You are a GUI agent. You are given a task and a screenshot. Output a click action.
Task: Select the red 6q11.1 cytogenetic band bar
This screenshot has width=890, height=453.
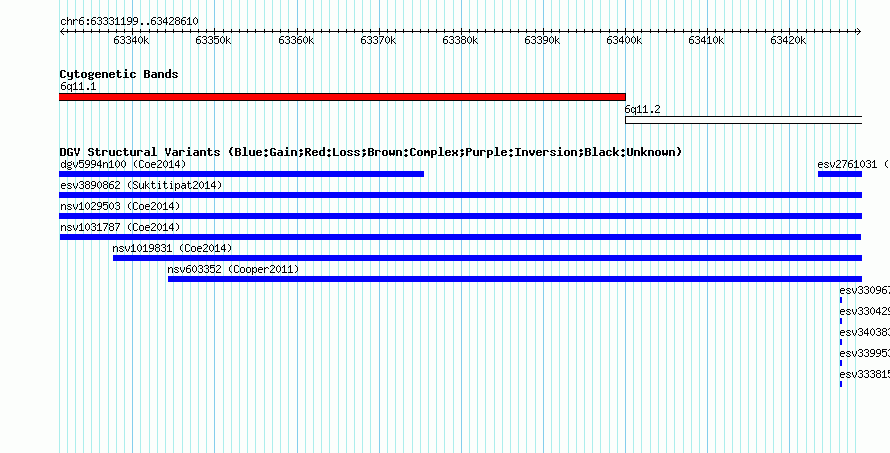(x=342, y=97)
